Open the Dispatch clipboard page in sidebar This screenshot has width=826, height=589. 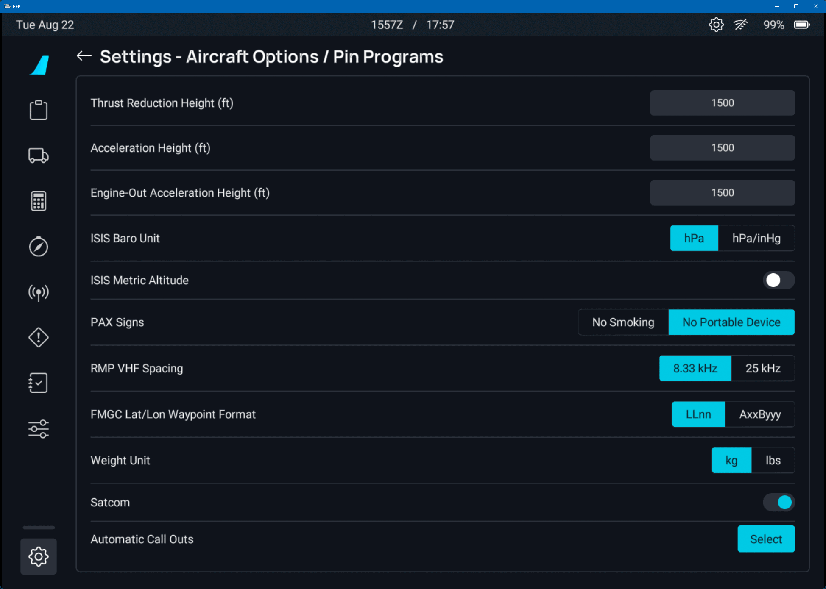point(38,110)
